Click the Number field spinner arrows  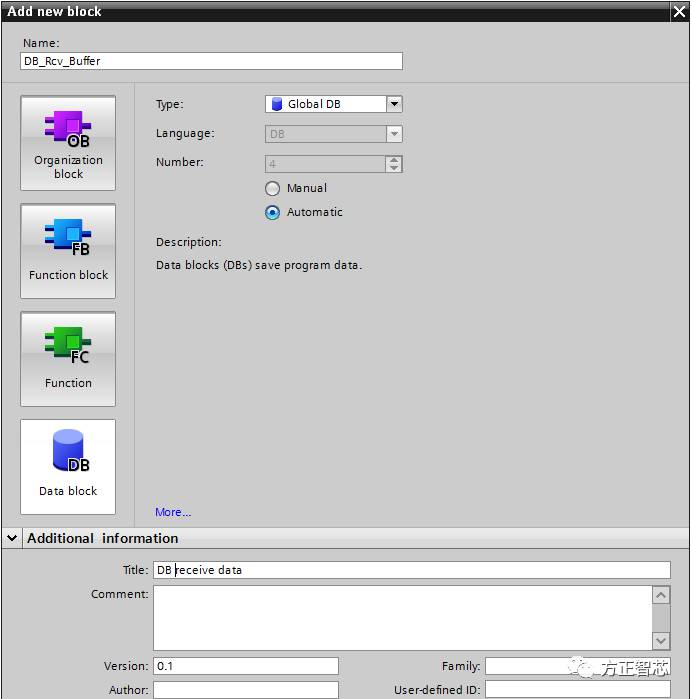[x=394, y=163]
